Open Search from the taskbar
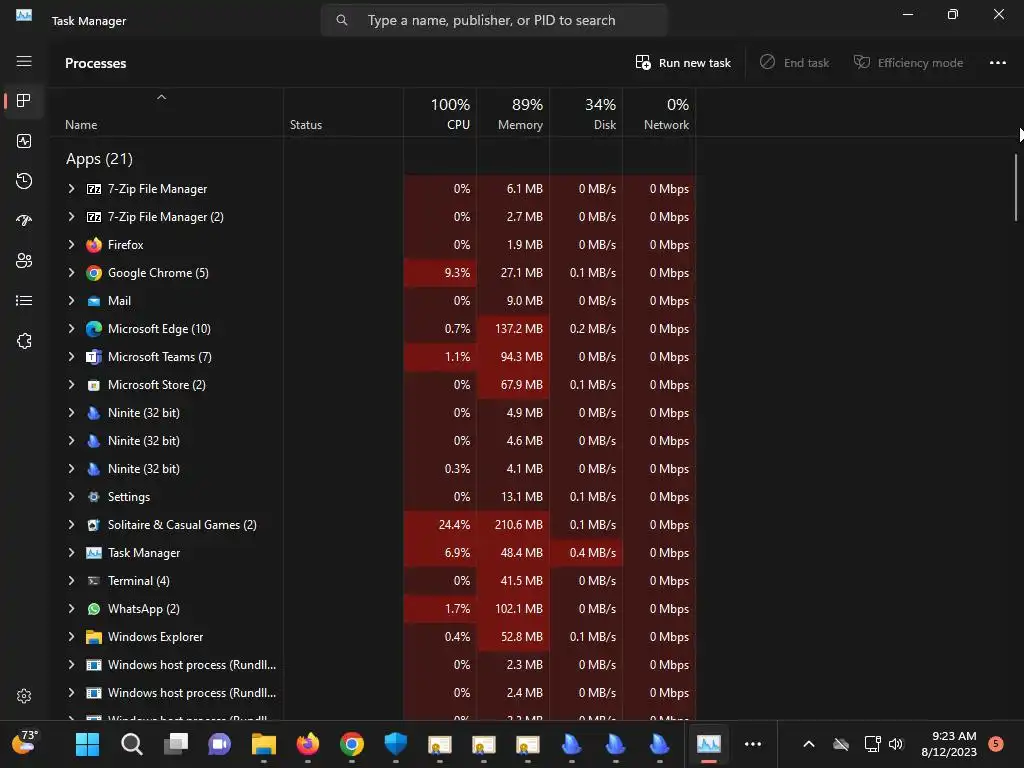 tap(131, 744)
